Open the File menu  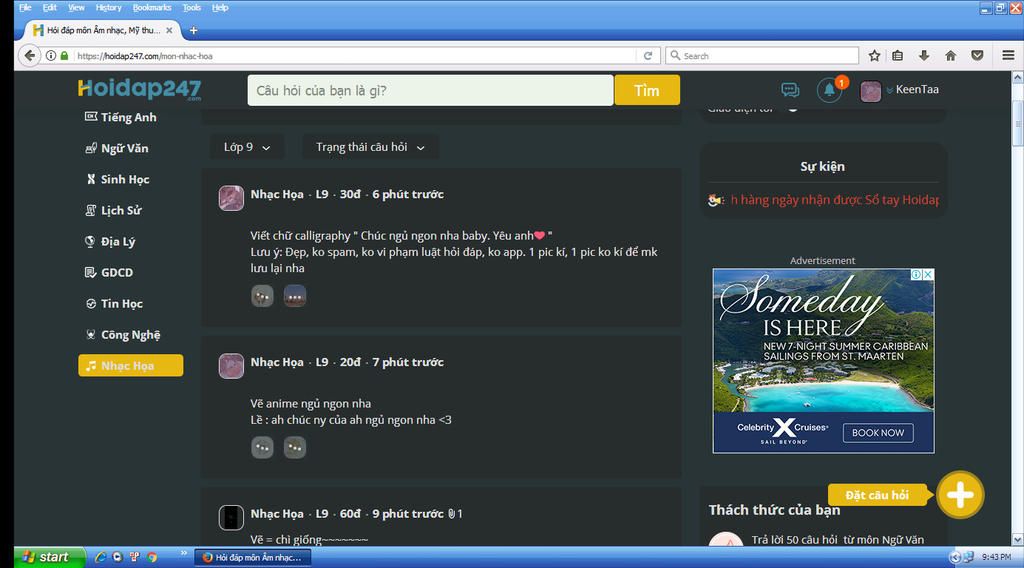point(25,8)
